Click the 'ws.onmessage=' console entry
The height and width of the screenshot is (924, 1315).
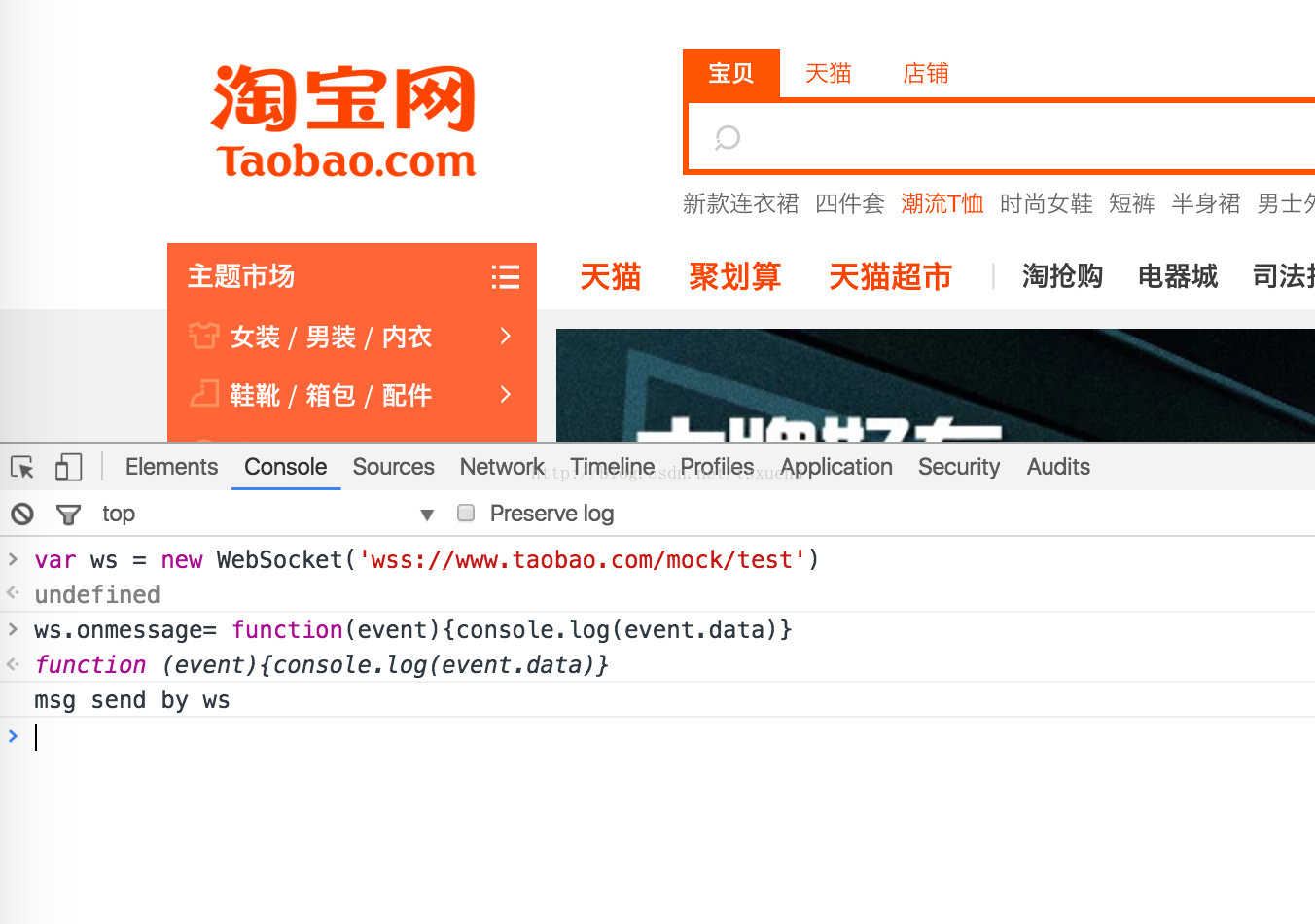pos(413,630)
